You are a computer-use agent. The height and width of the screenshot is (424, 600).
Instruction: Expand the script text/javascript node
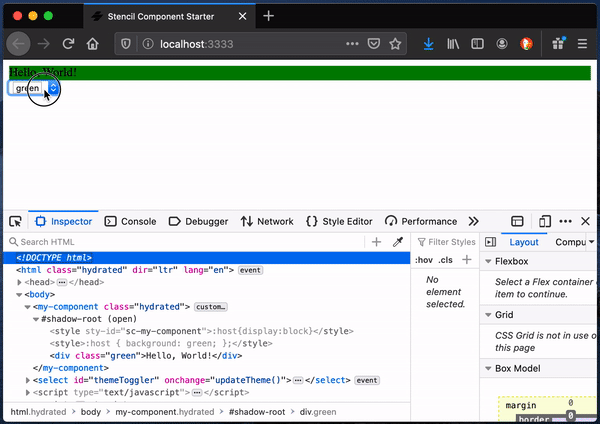28,393
